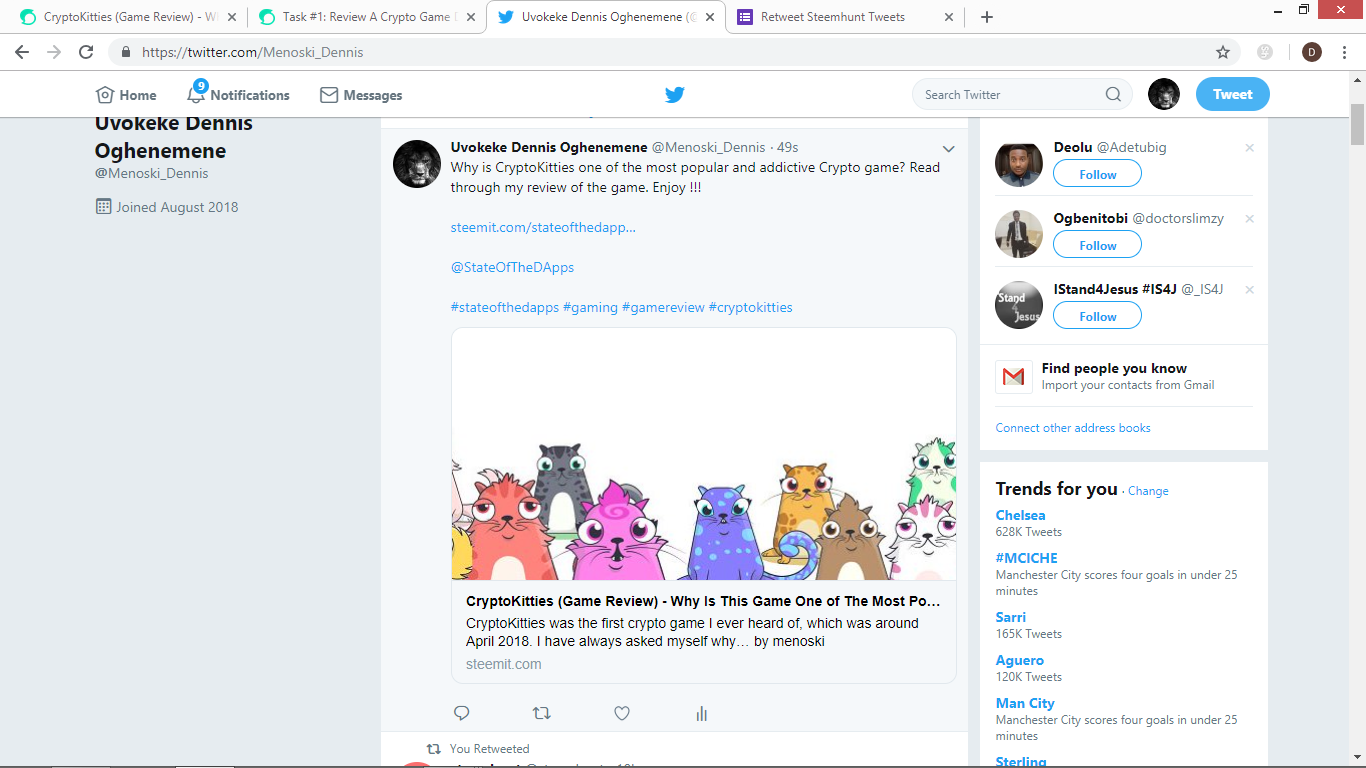Open the tweet author's avatar picture
The image size is (1366, 768).
[x=417, y=164]
